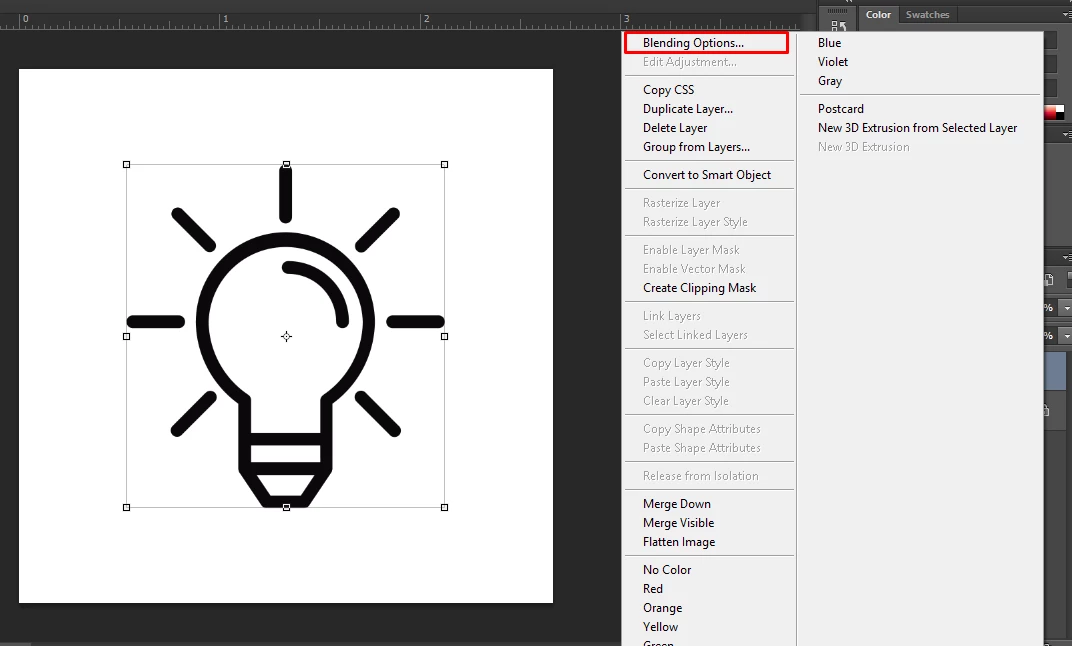Click the bottom-left transform handle of the bulb

[x=126, y=507]
